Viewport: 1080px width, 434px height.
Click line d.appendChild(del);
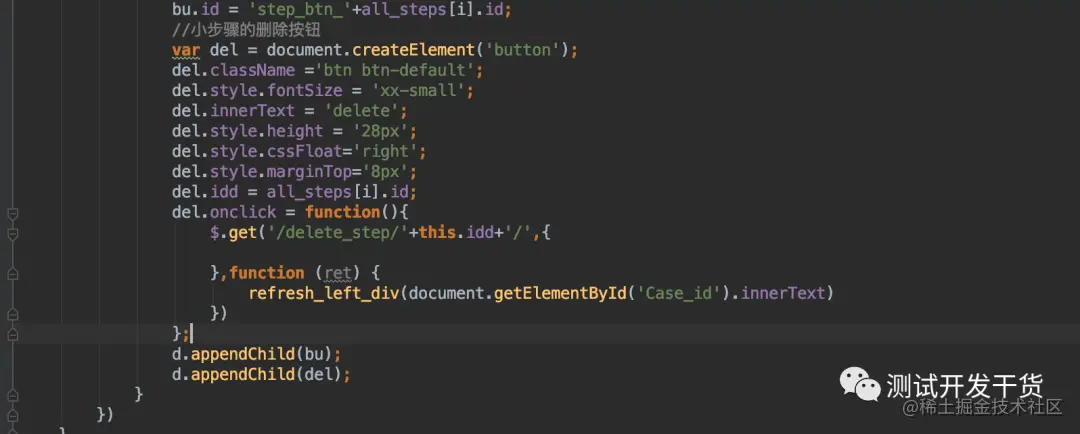(261, 375)
